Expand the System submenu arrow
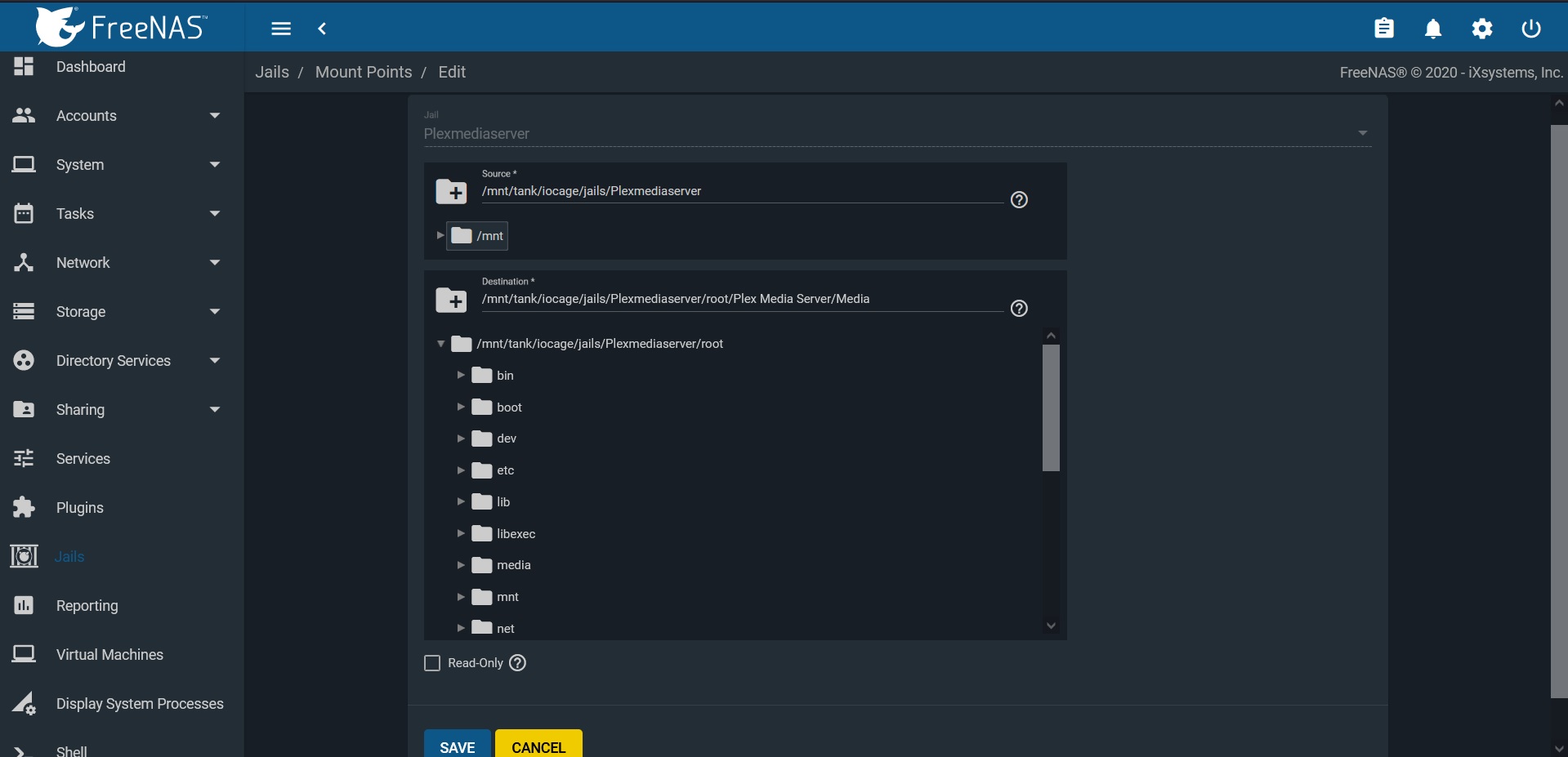The image size is (1568, 757). [x=215, y=165]
